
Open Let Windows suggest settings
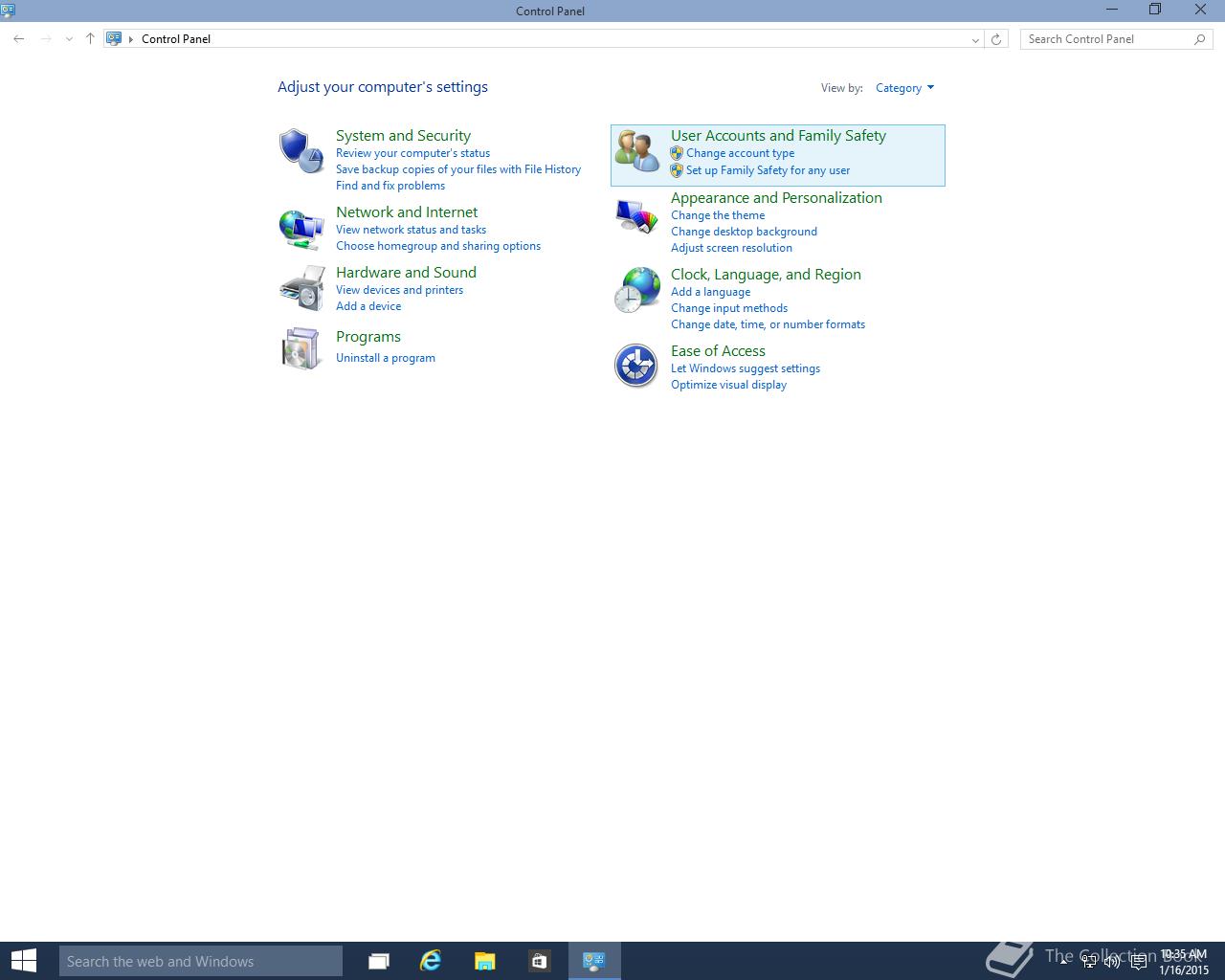(x=746, y=368)
